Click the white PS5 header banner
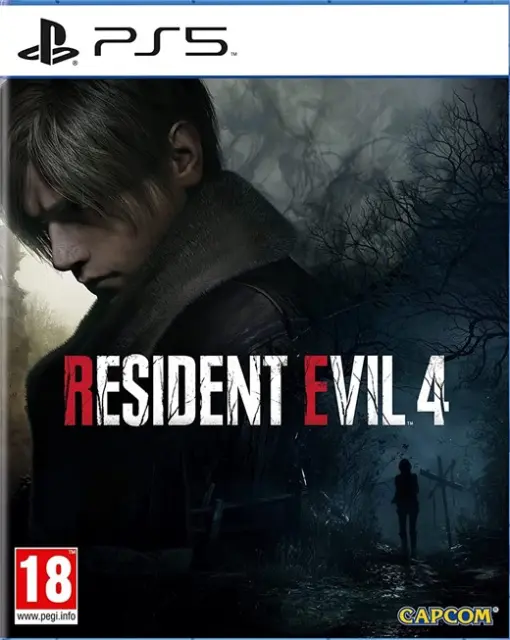Screen dimensions: 510x640 [255, 40]
